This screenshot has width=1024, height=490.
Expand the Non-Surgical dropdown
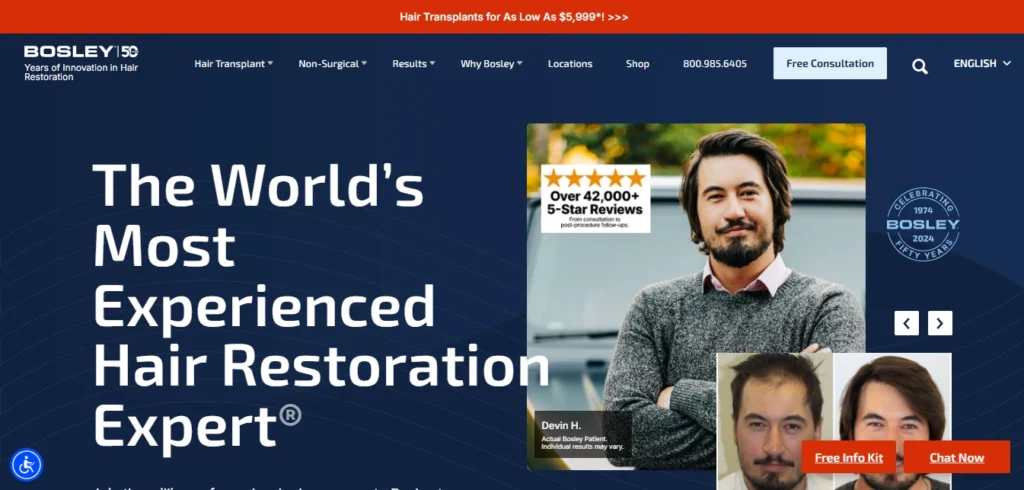pyautogui.click(x=332, y=64)
